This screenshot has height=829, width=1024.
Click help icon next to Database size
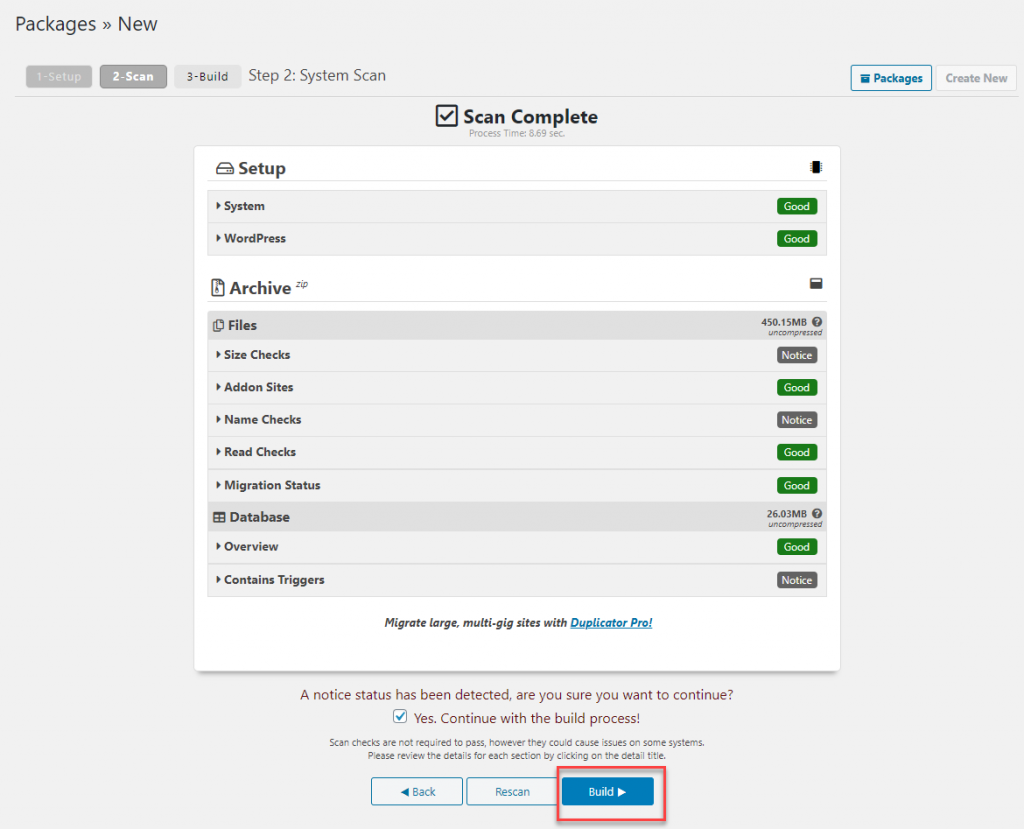point(817,513)
